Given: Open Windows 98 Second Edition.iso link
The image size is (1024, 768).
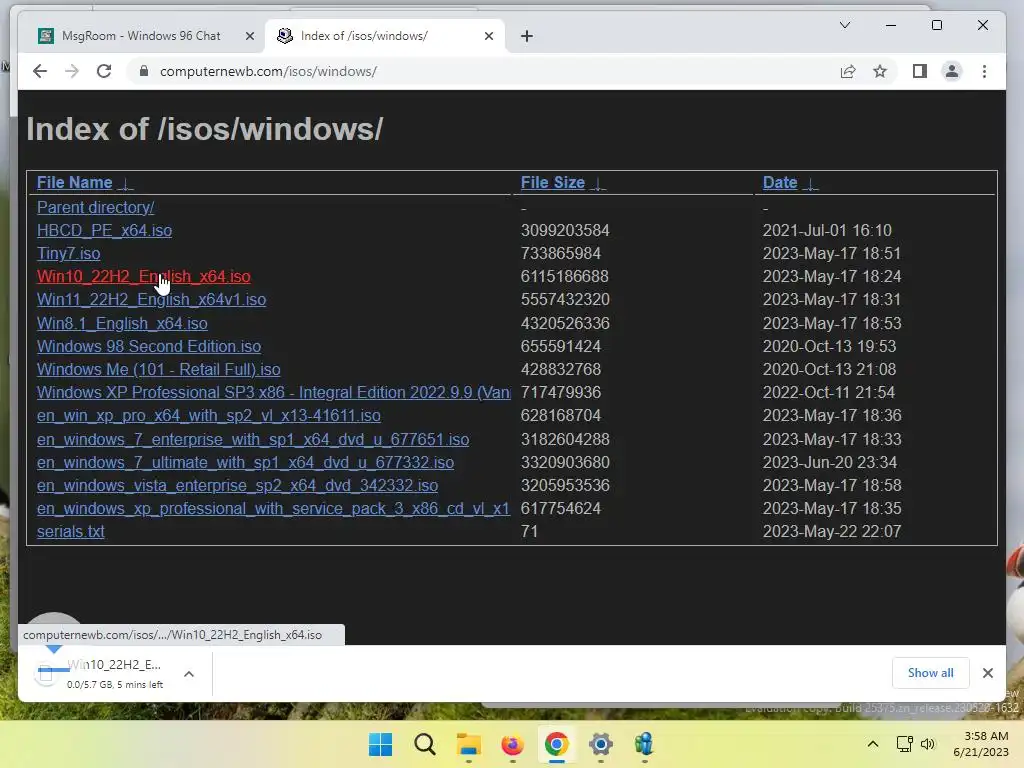Looking at the screenshot, I should [x=149, y=346].
